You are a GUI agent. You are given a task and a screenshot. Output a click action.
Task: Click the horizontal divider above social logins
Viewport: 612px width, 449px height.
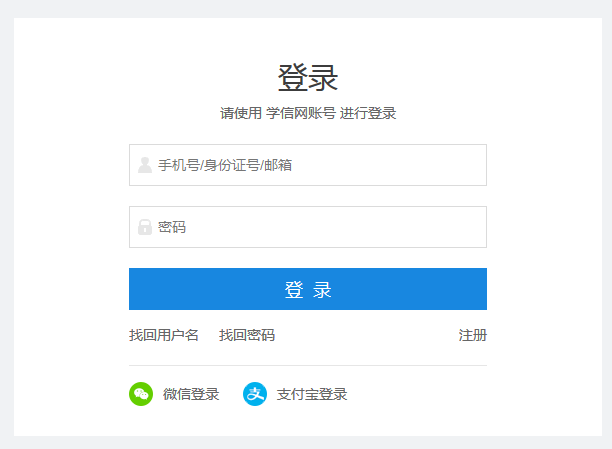coord(308,365)
